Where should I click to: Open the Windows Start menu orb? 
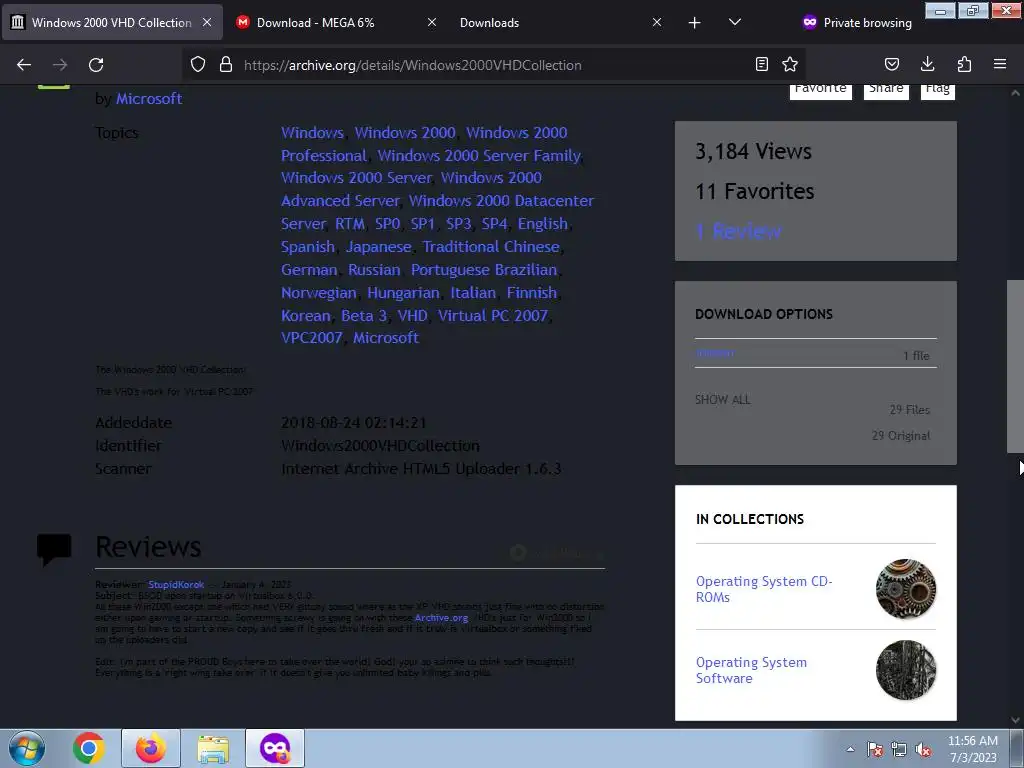coord(27,748)
